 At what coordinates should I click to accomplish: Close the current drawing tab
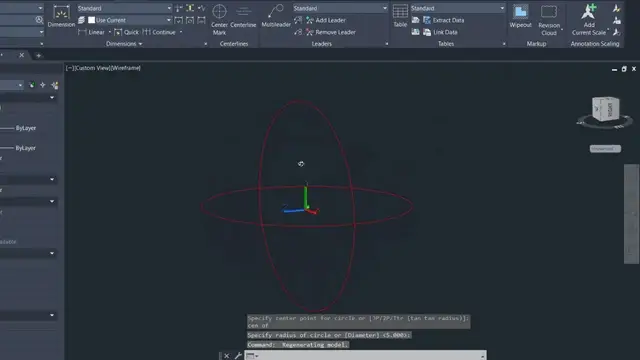tap(22, 55)
